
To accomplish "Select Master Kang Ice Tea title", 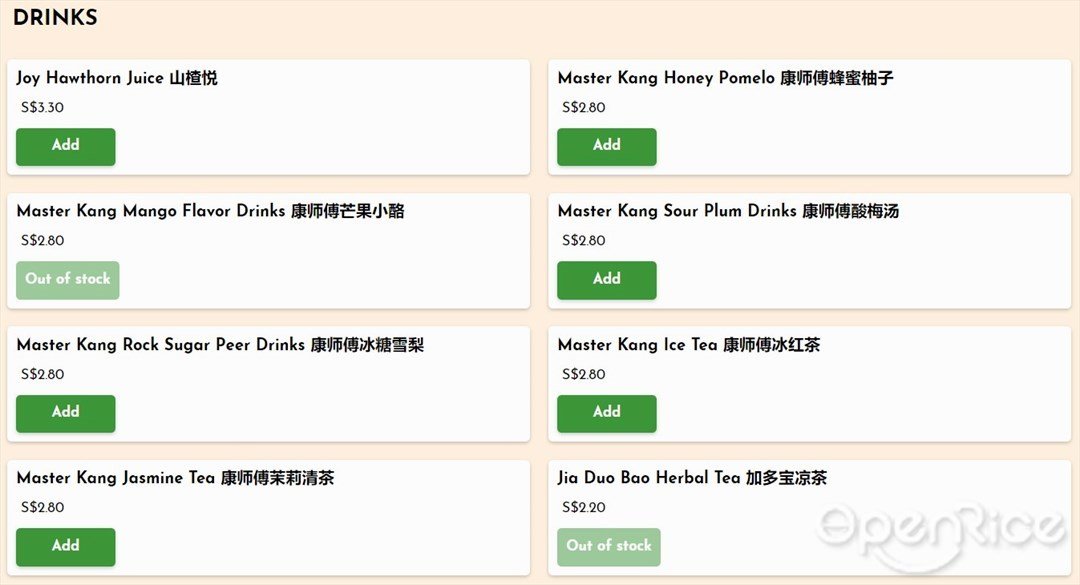I will click(689, 345).
